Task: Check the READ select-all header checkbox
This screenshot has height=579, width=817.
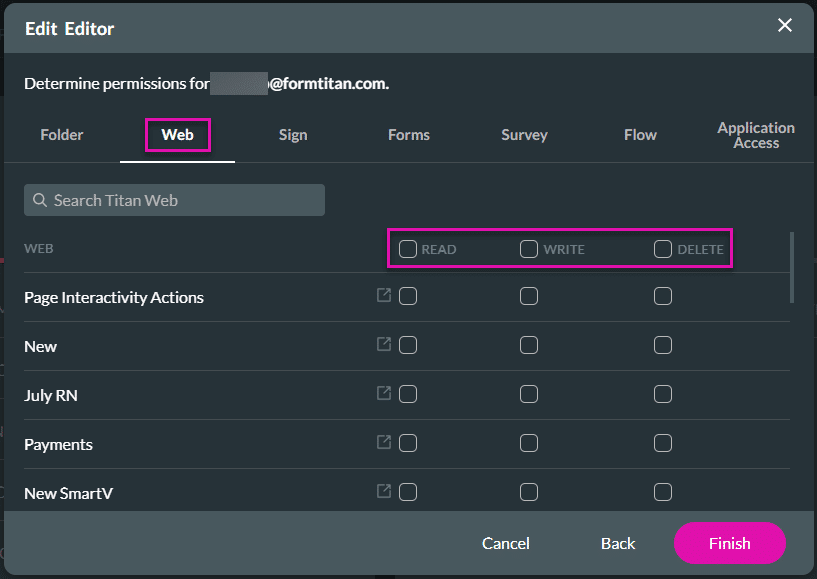Action: (x=408, y=249)
